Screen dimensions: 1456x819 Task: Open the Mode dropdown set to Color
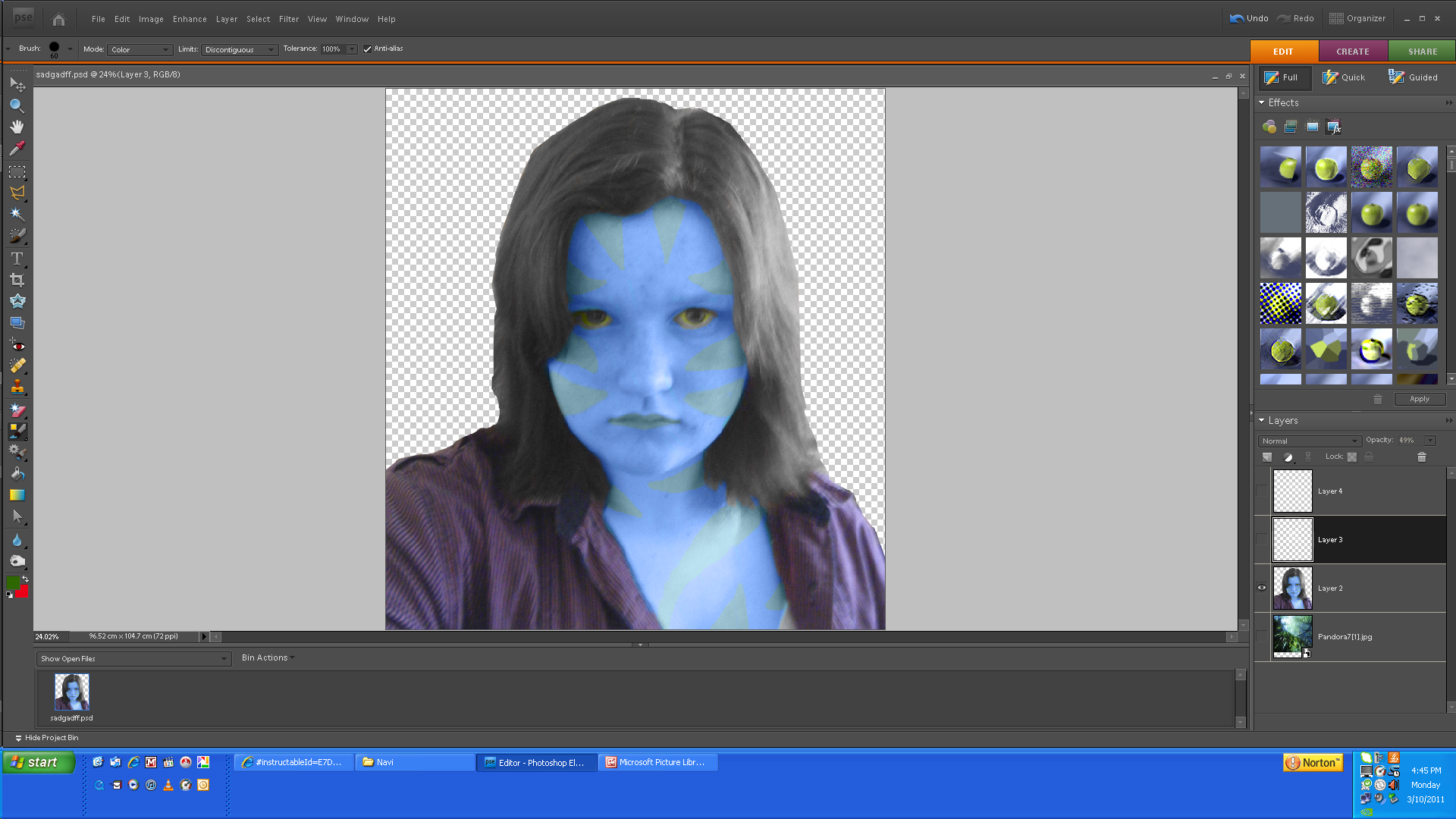pos(140,49)
